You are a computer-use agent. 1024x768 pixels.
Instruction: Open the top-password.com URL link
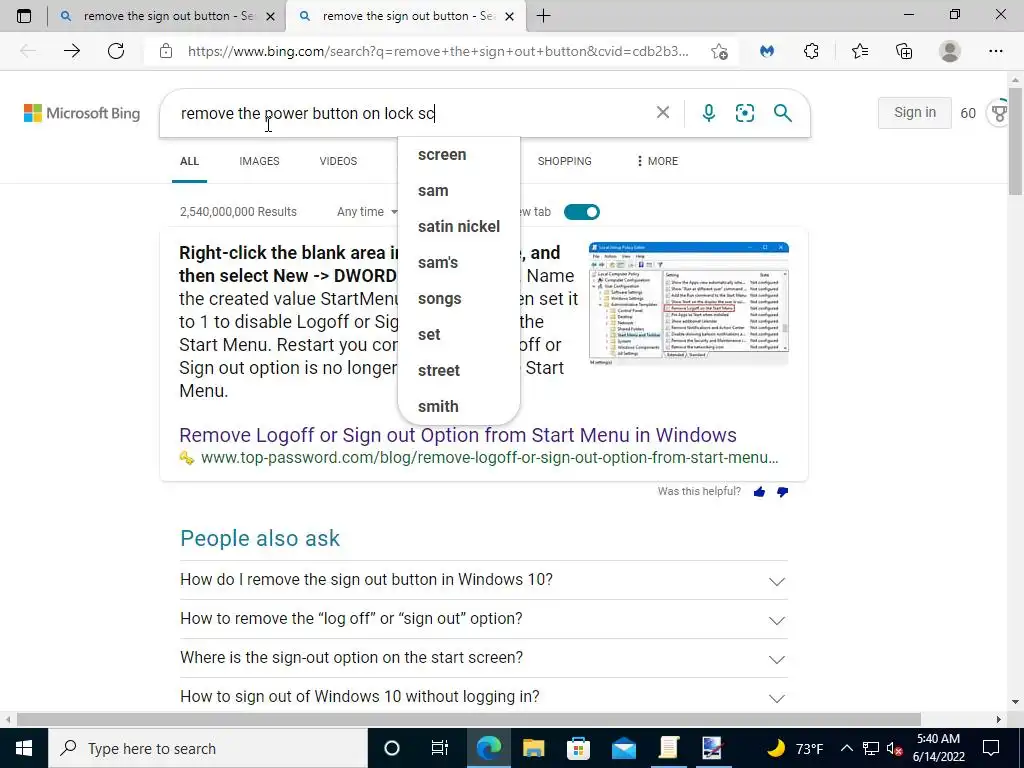coord(489,458)
